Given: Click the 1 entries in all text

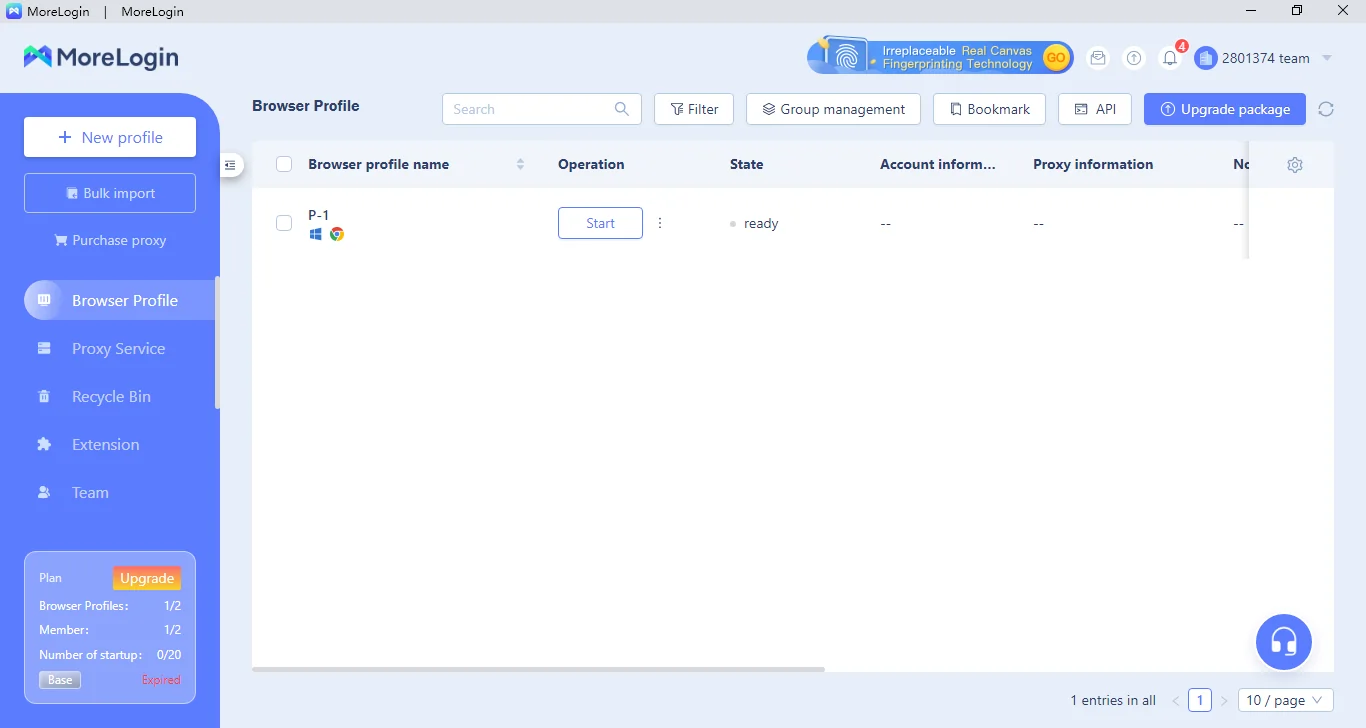Looking at the screenshot, I should tap(1113, 700).
